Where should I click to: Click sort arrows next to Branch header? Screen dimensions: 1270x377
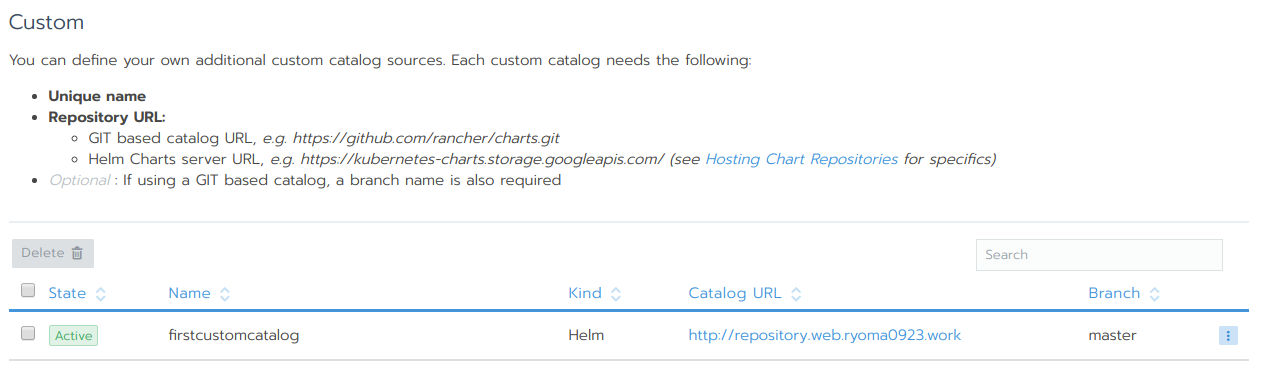pos(1155,294)
